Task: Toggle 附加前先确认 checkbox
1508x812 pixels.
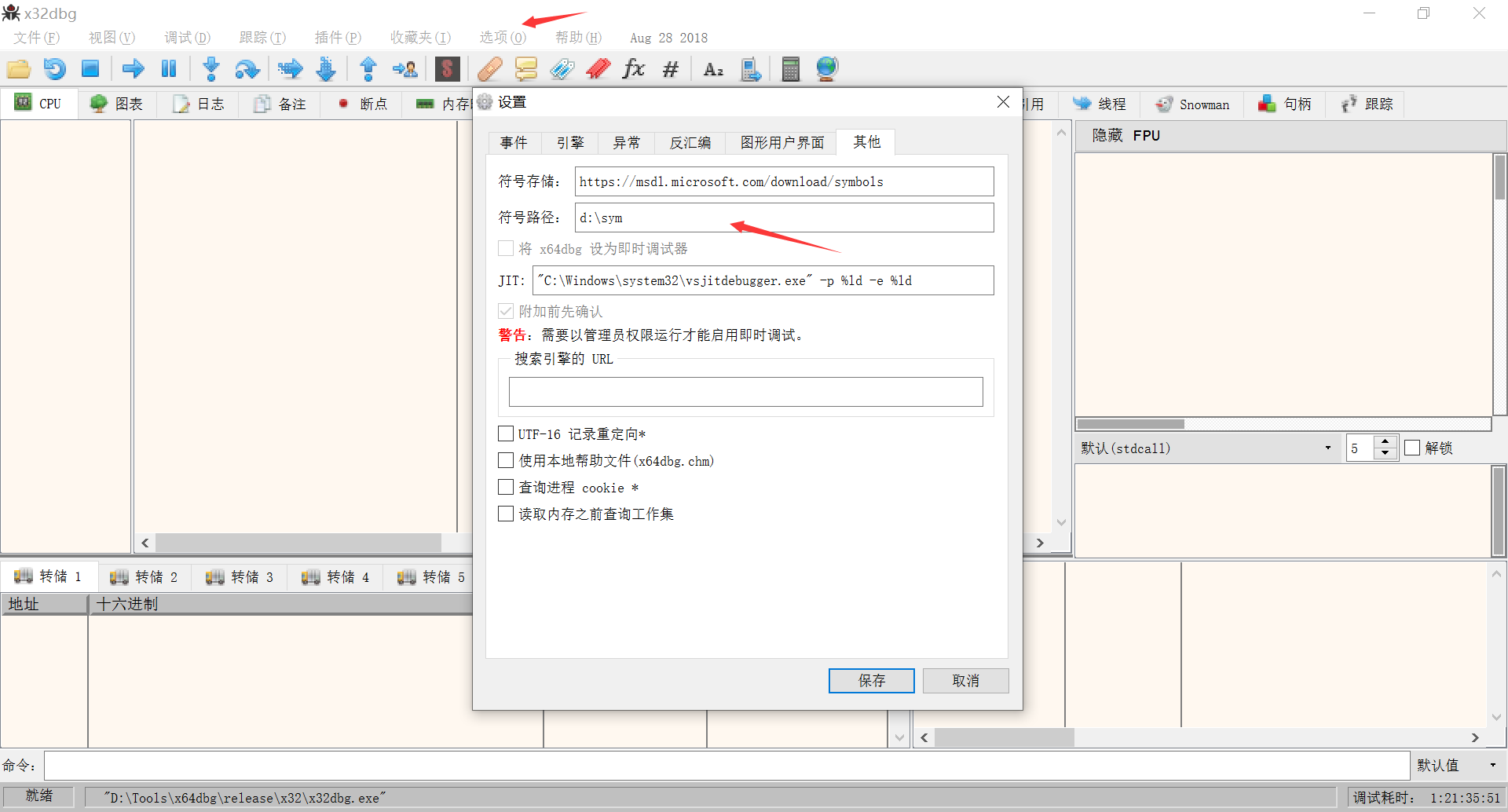Action: pyautogui.click(x=506, y=311)
